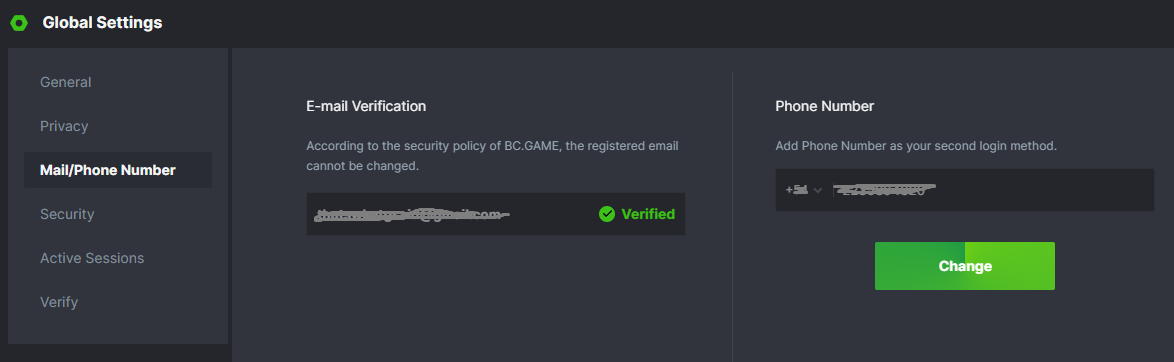The image size is (1174, 362).
Task: Click the green Verified checkmark icon
Action: tap(606, 214)
